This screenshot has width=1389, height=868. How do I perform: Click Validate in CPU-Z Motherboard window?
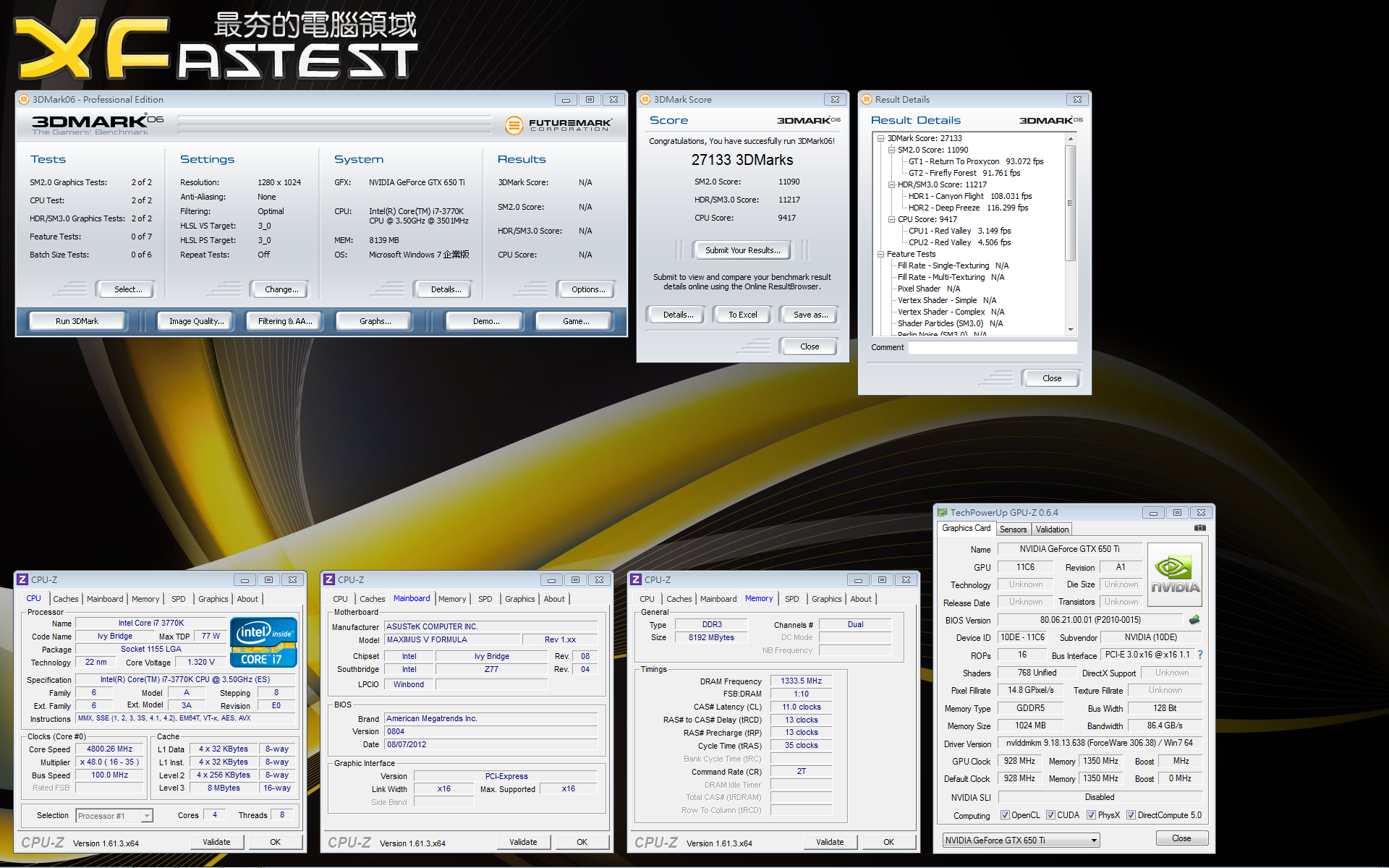point(523,842)
